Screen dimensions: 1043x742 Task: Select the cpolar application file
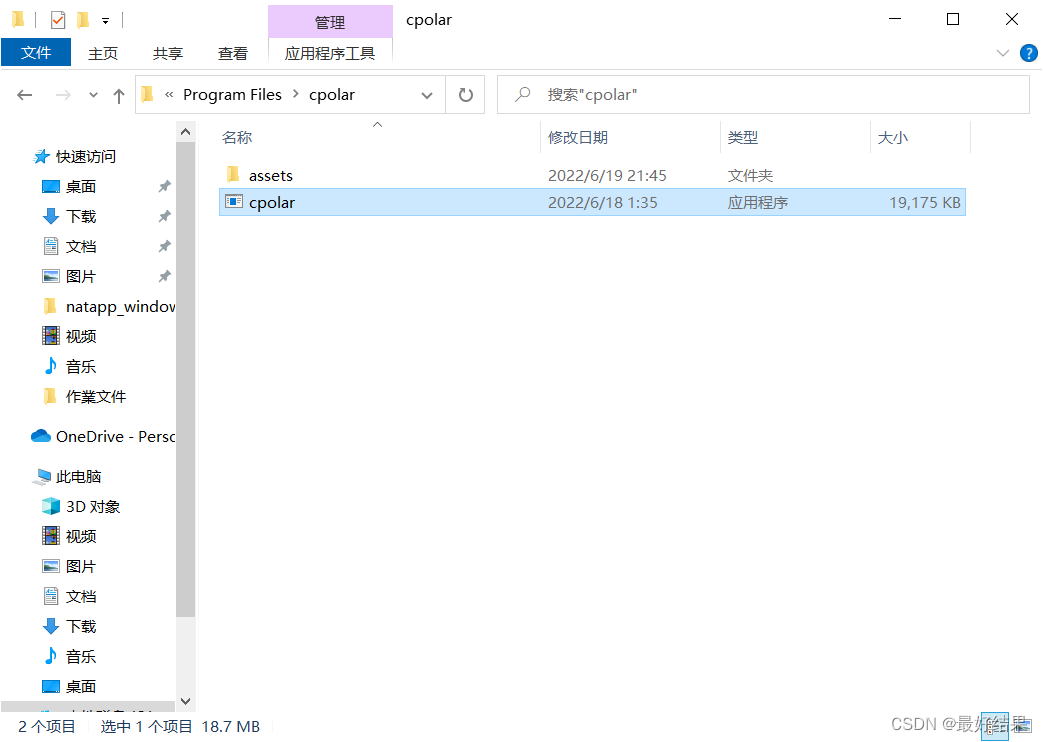coord(592,202)
